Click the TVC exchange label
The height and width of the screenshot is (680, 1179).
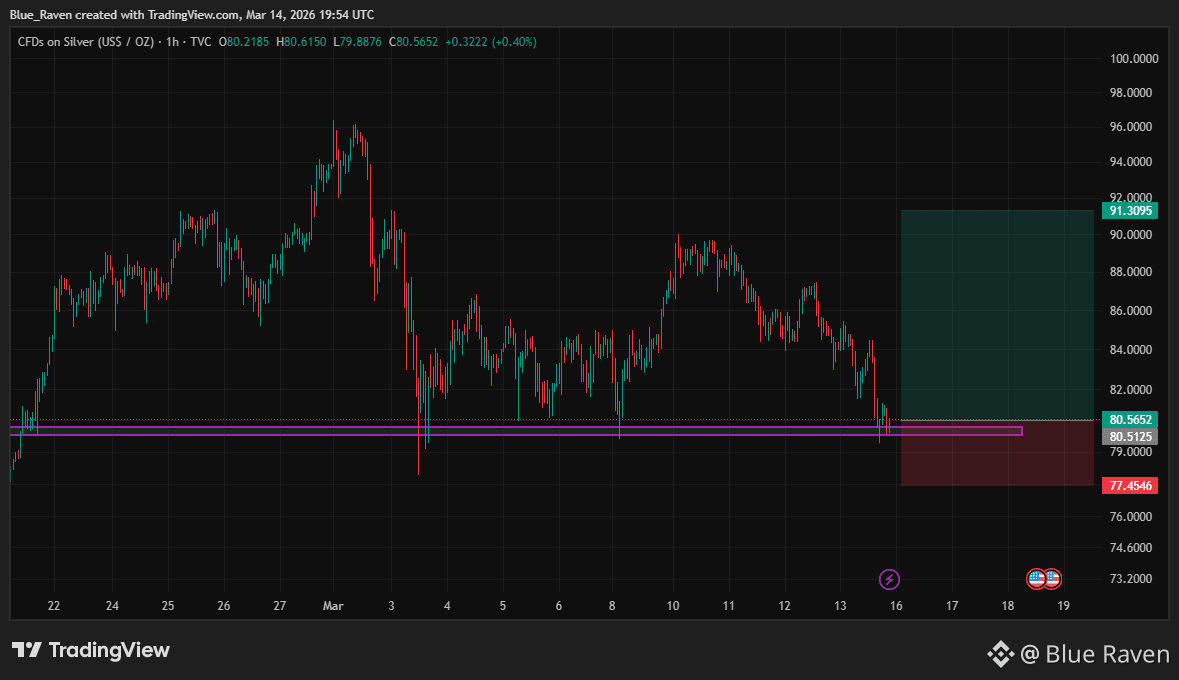click(x=201, y=42)
